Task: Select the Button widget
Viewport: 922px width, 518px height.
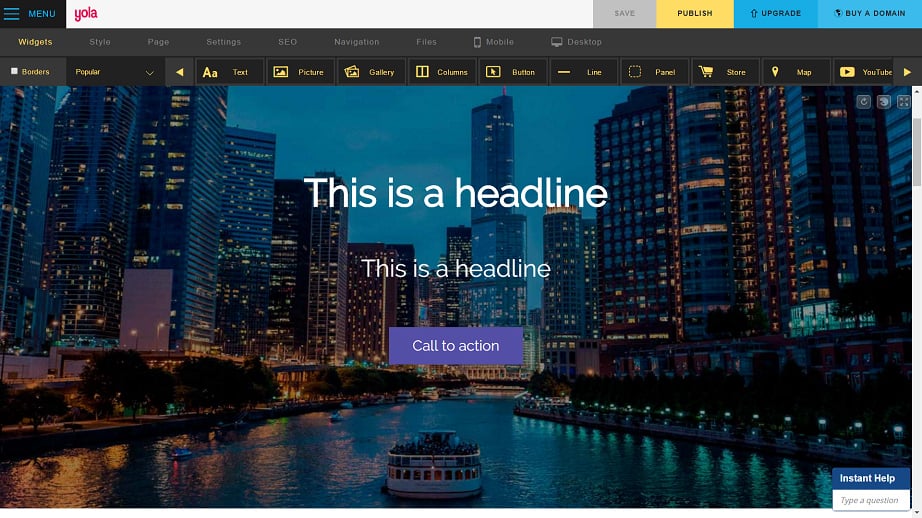Action: click(x=513, y=72)
